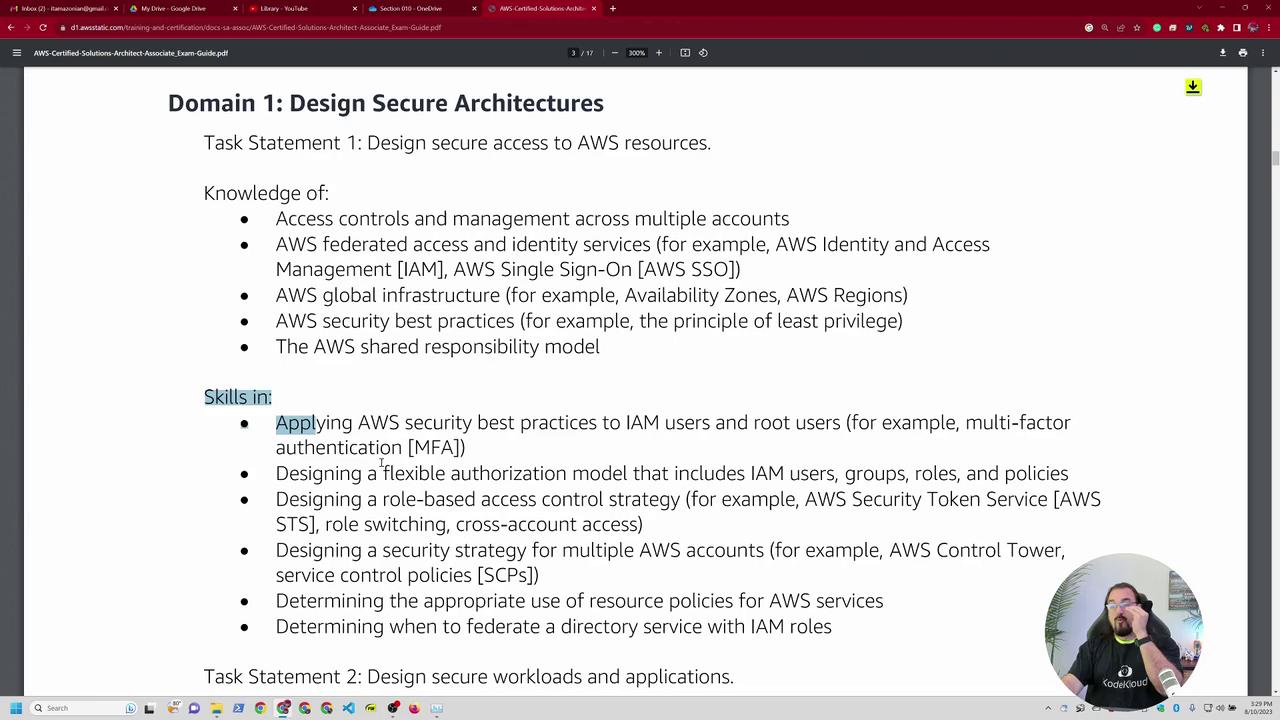The image size is (1280, 720).
Task: Click "Task Statement 2: Design secure workloads" text
Action: coord(469,677)
